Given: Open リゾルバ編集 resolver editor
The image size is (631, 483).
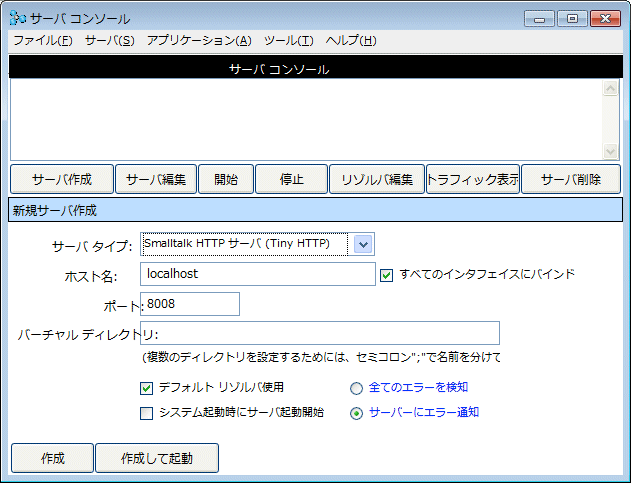Looking at the screenshot, I should [376, 179].
